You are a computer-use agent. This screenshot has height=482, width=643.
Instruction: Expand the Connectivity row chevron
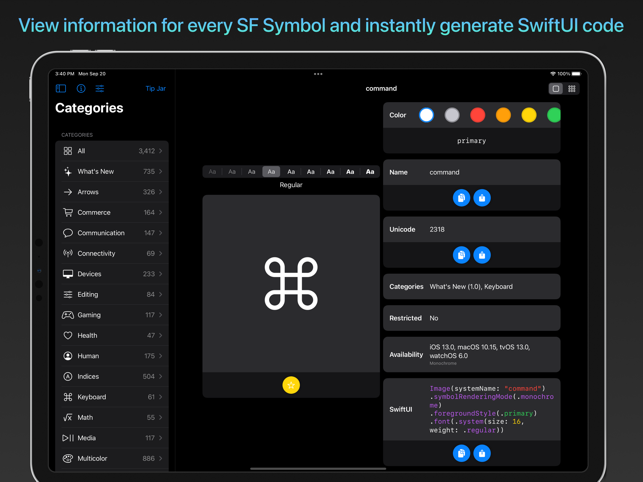tap(161, 254)
